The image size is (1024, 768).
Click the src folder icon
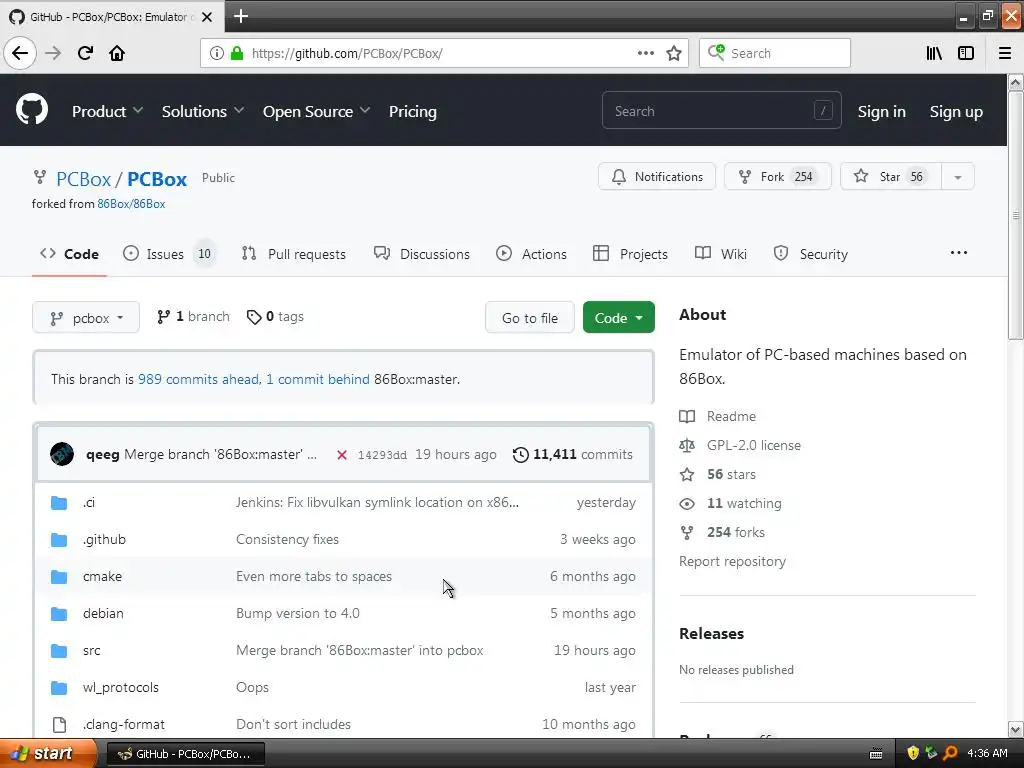tap(59, 650)
